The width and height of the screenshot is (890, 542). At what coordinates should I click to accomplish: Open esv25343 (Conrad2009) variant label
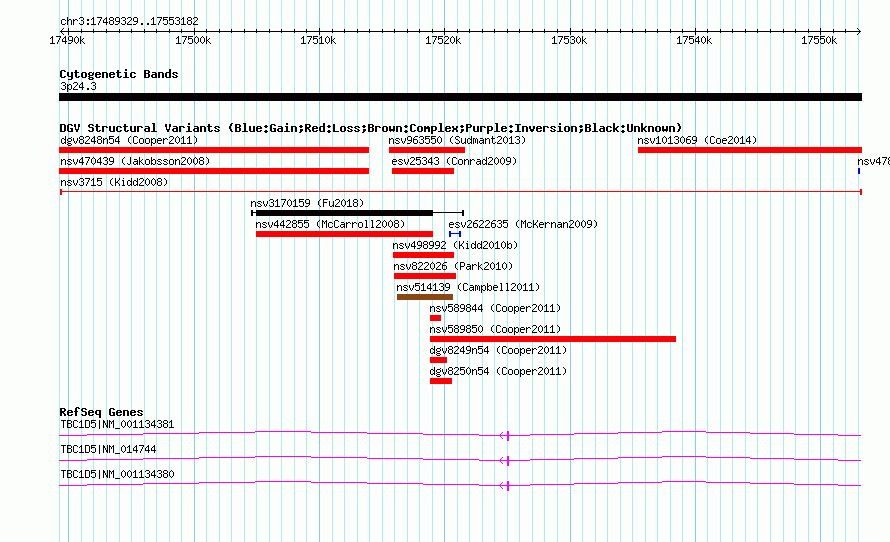click(x=454, y=161)
